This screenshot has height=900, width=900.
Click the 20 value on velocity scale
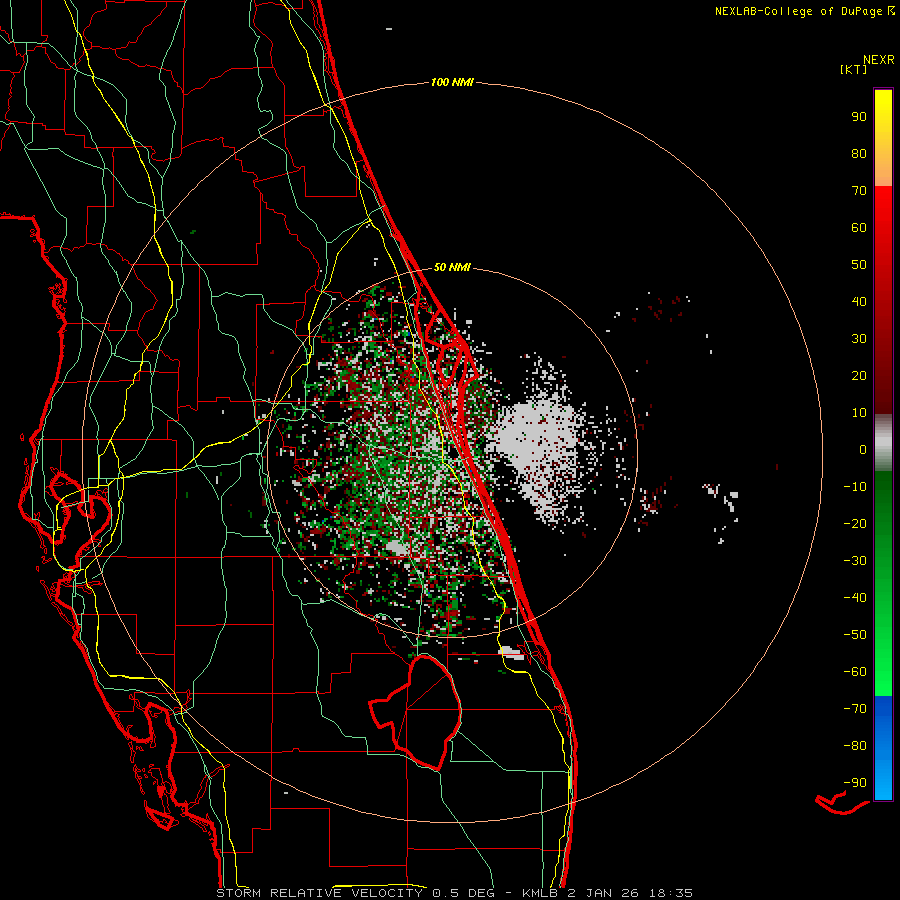pos(859,375)
